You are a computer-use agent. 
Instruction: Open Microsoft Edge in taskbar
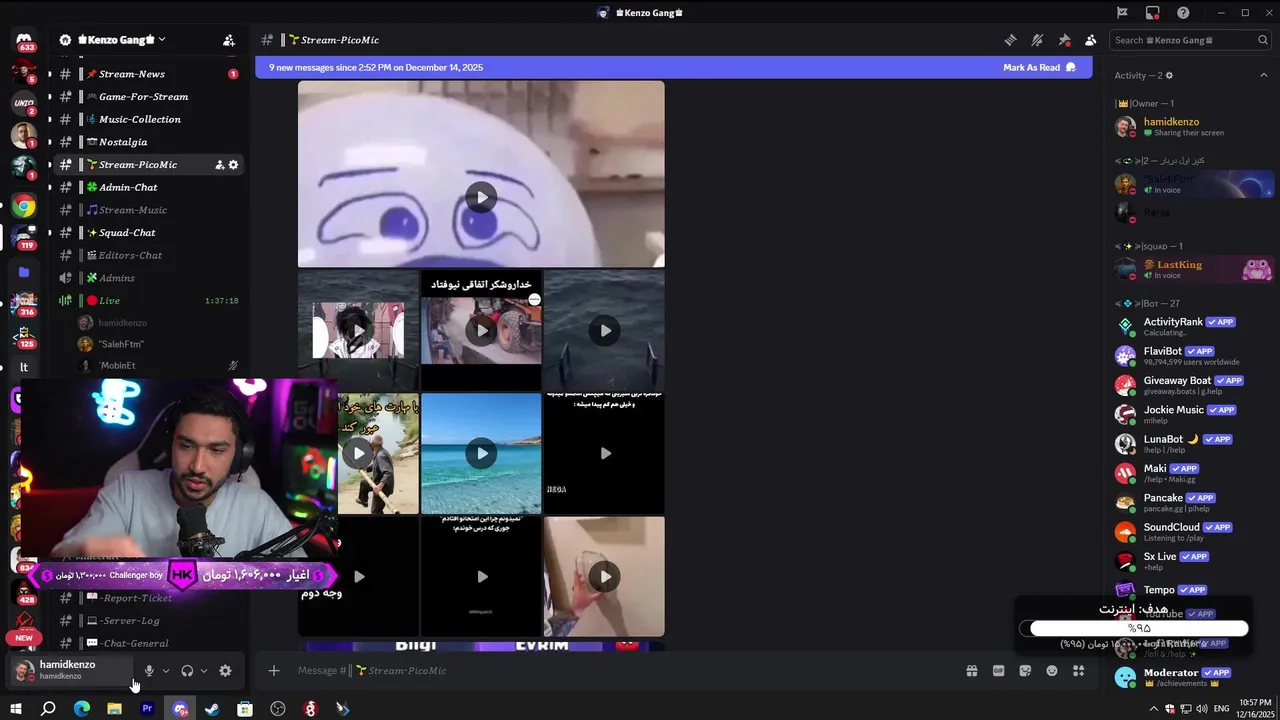click(x=82, y=709)
